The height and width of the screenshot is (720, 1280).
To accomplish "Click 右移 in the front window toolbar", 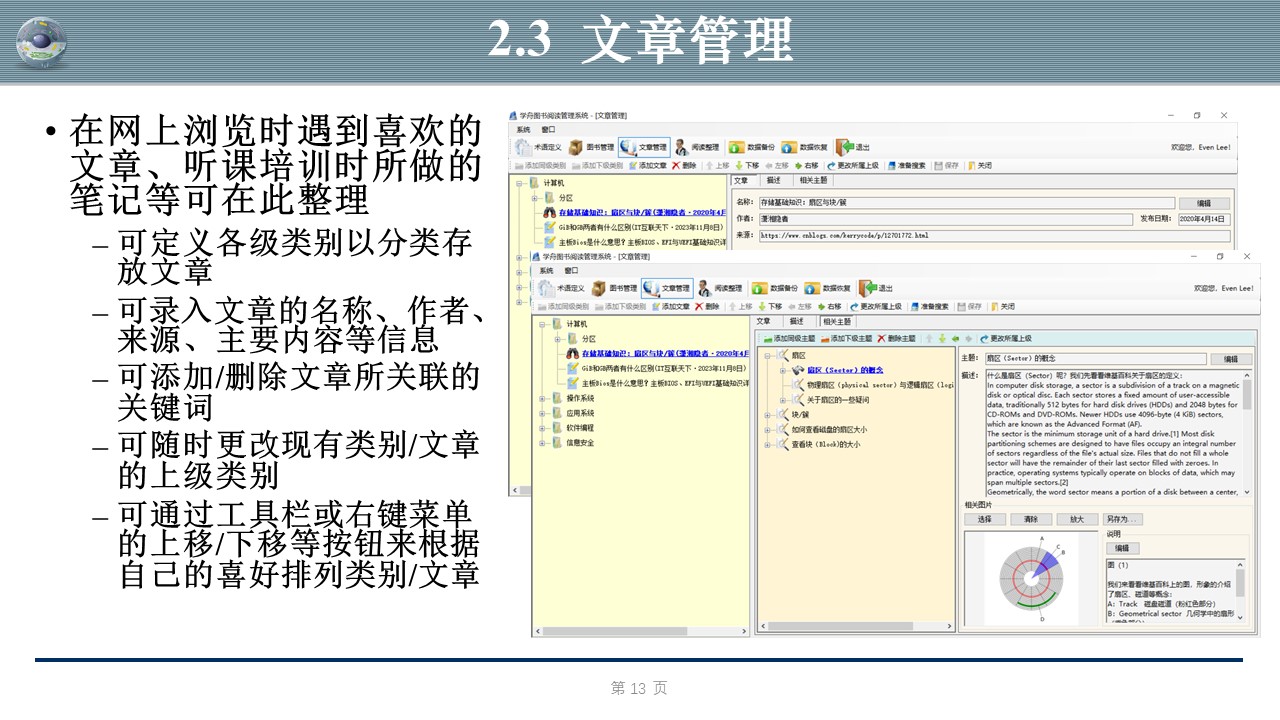I will pos(829,307).
